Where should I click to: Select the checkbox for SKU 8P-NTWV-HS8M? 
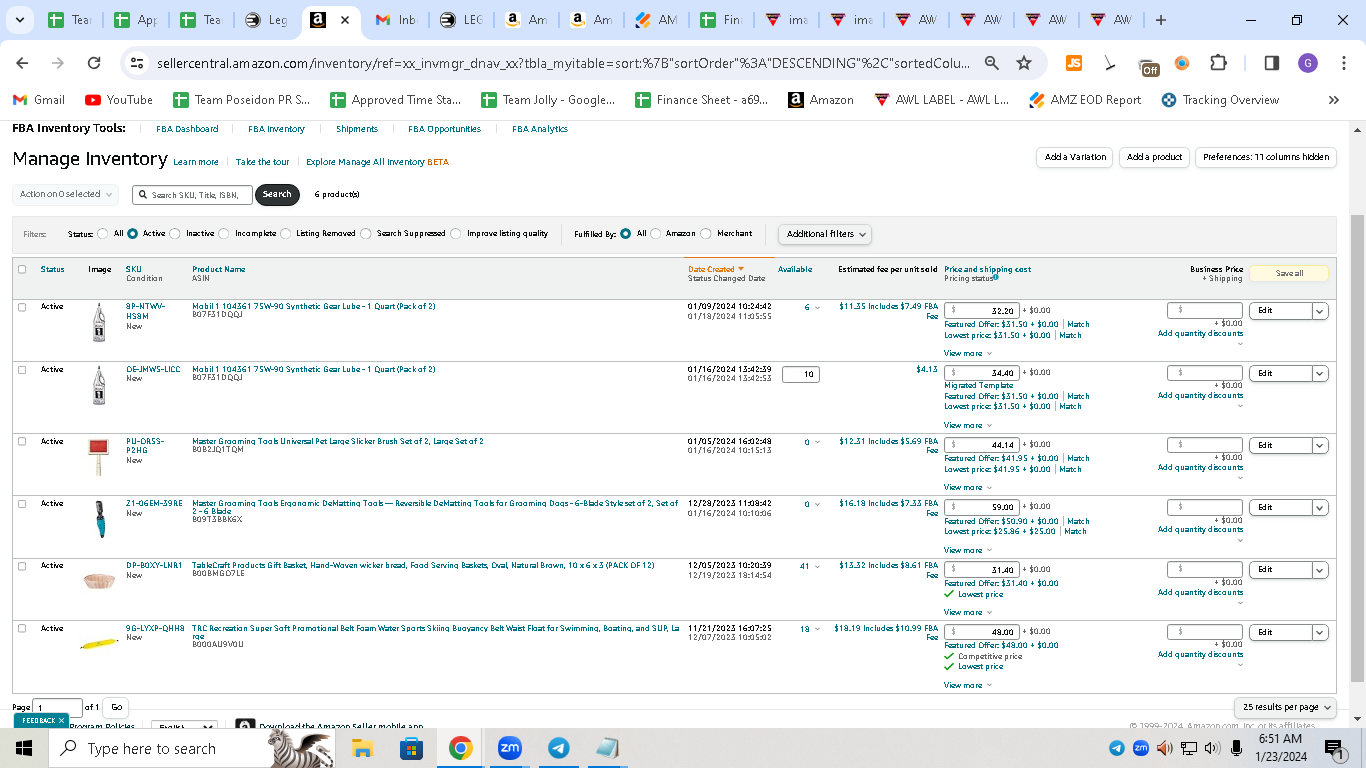pos(22,307)
